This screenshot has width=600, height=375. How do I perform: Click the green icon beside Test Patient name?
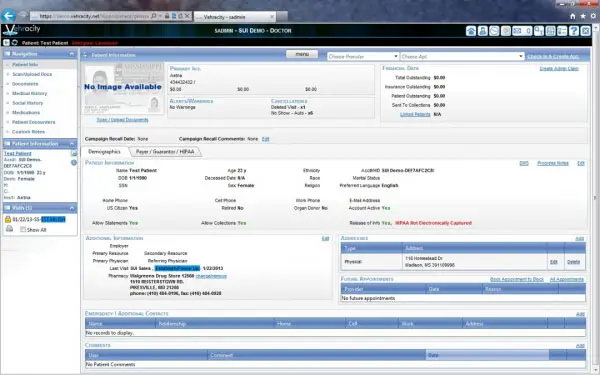(74, 153)
